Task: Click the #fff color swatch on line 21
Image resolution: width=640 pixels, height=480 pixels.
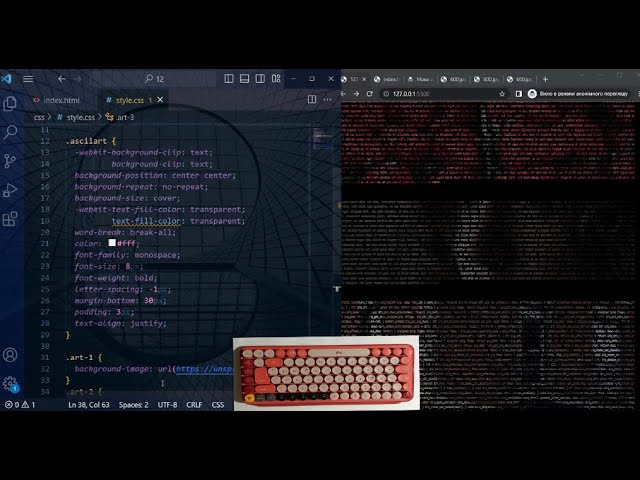Action: [112, 243]
